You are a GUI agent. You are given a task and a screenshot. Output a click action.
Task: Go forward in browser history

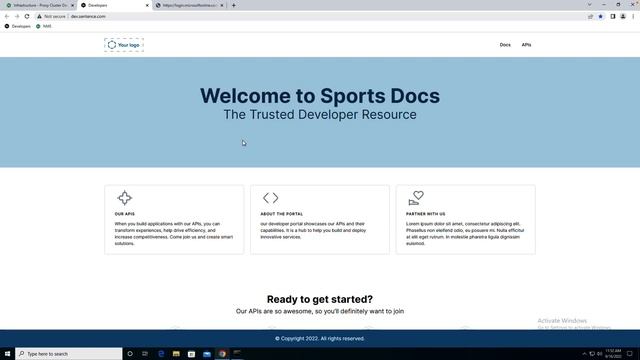coord(17,16)
